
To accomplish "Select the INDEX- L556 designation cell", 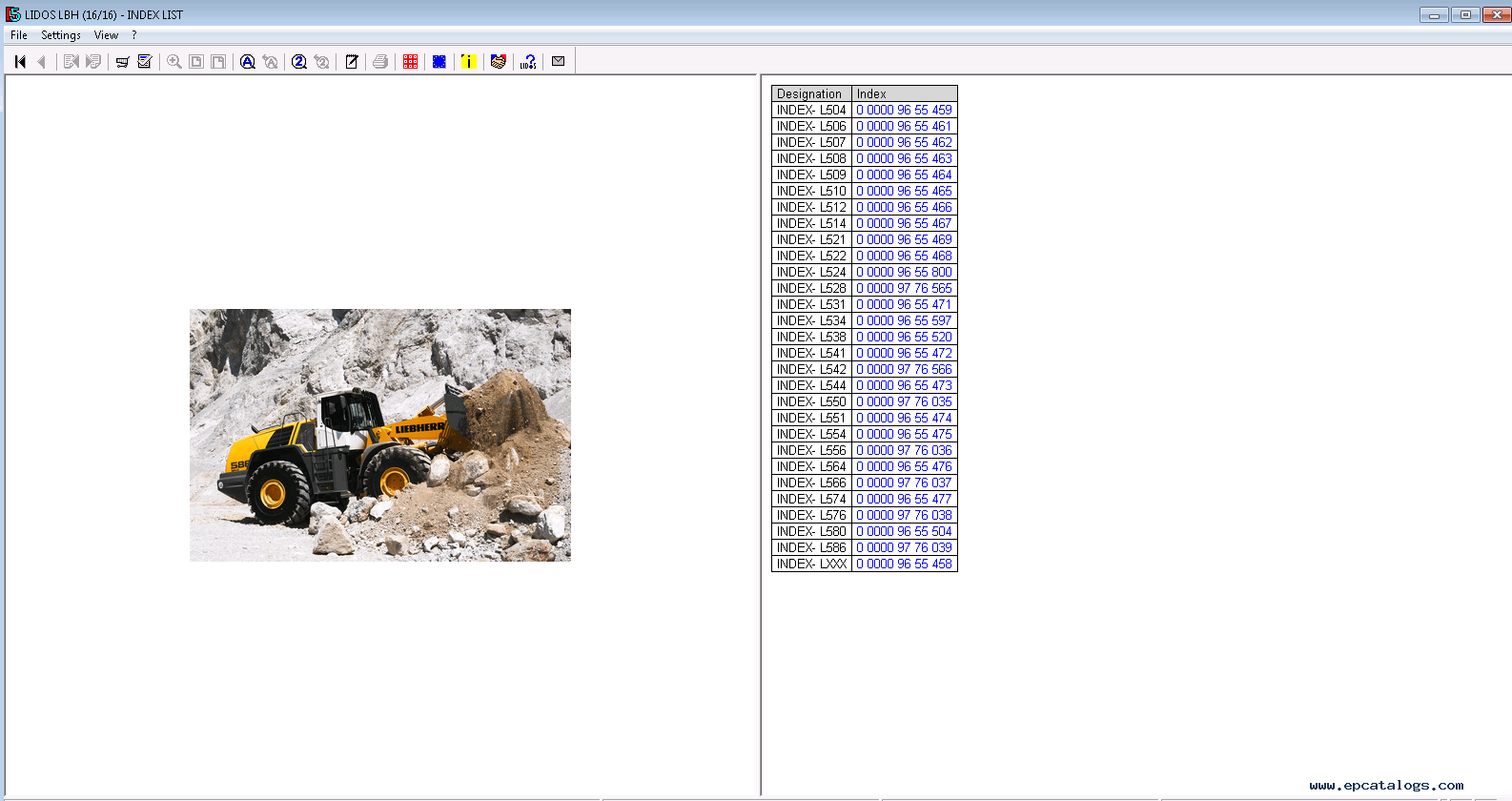I will coord(811,450).
